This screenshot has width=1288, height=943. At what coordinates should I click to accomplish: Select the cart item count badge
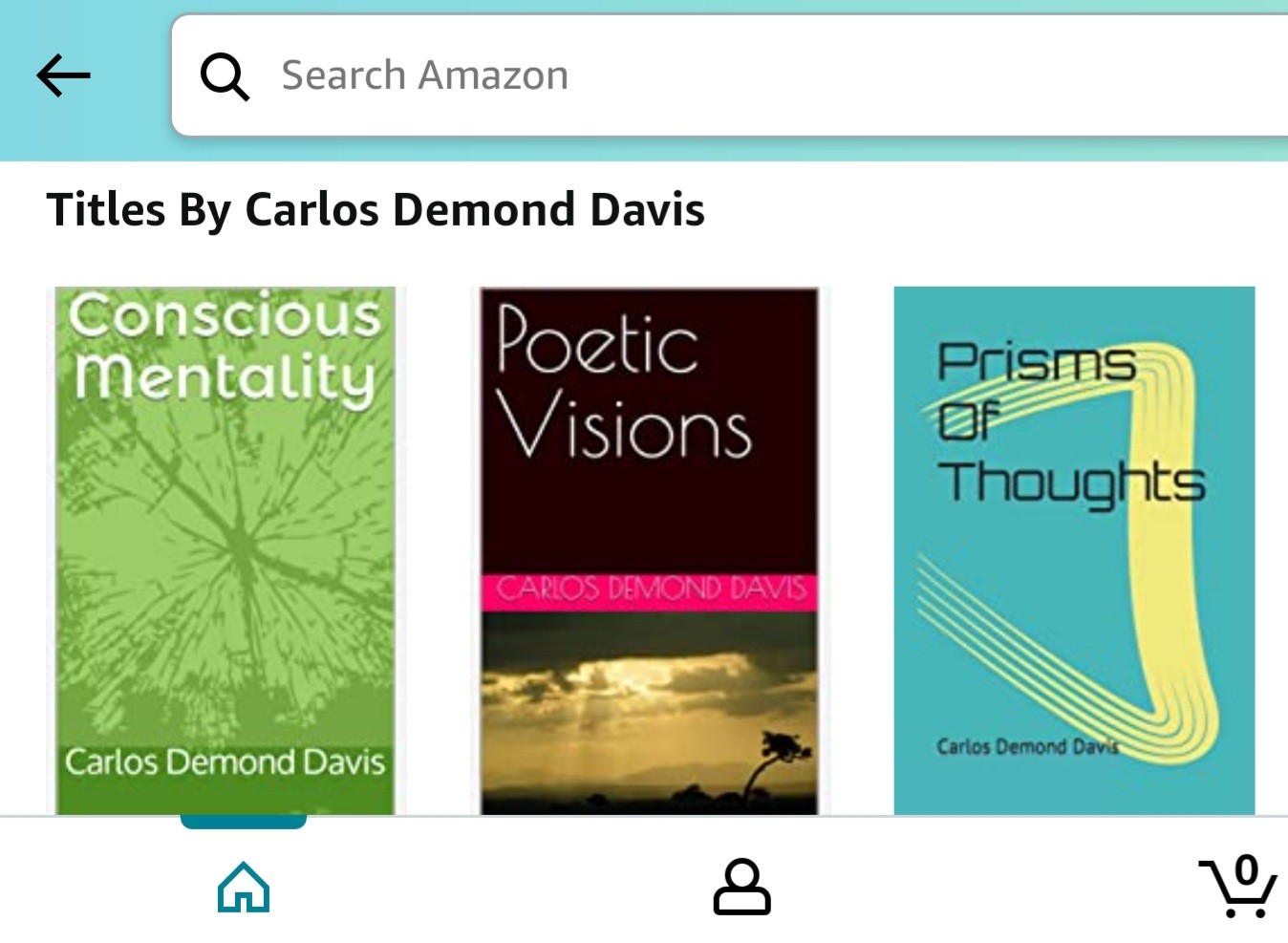click(x=1246, y=870)
